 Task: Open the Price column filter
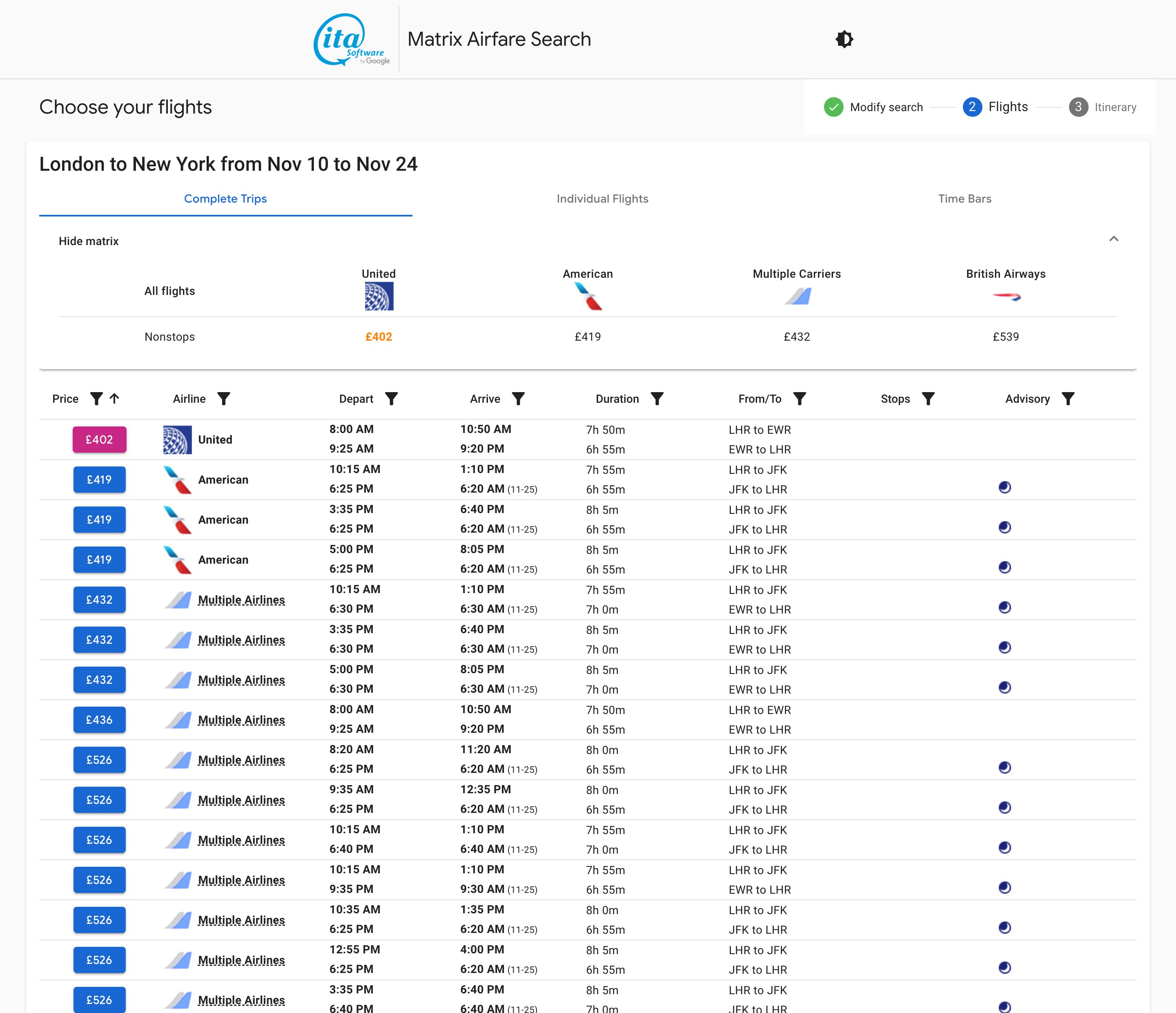[x=96, y=399]
